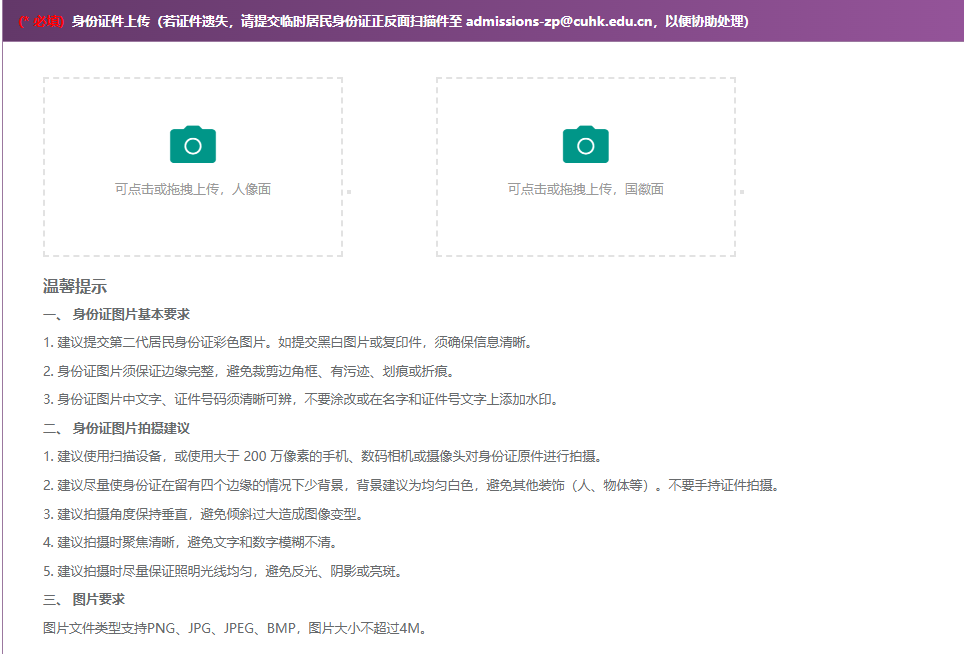
Task: Select the purple 身份证件上传 header bar
Action: [x=482, y=18]
